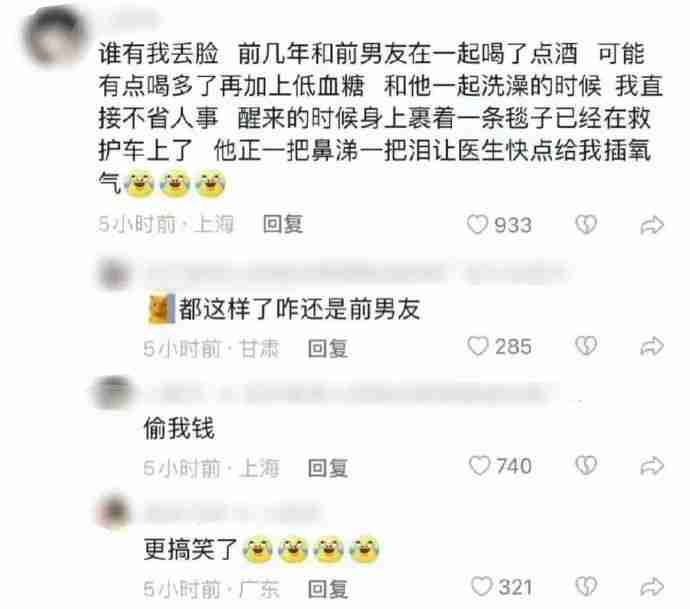The height and width of the screenshot is (609, 690).
Task: Dislike the top comment with broken heart
Action: pos(586,224)
